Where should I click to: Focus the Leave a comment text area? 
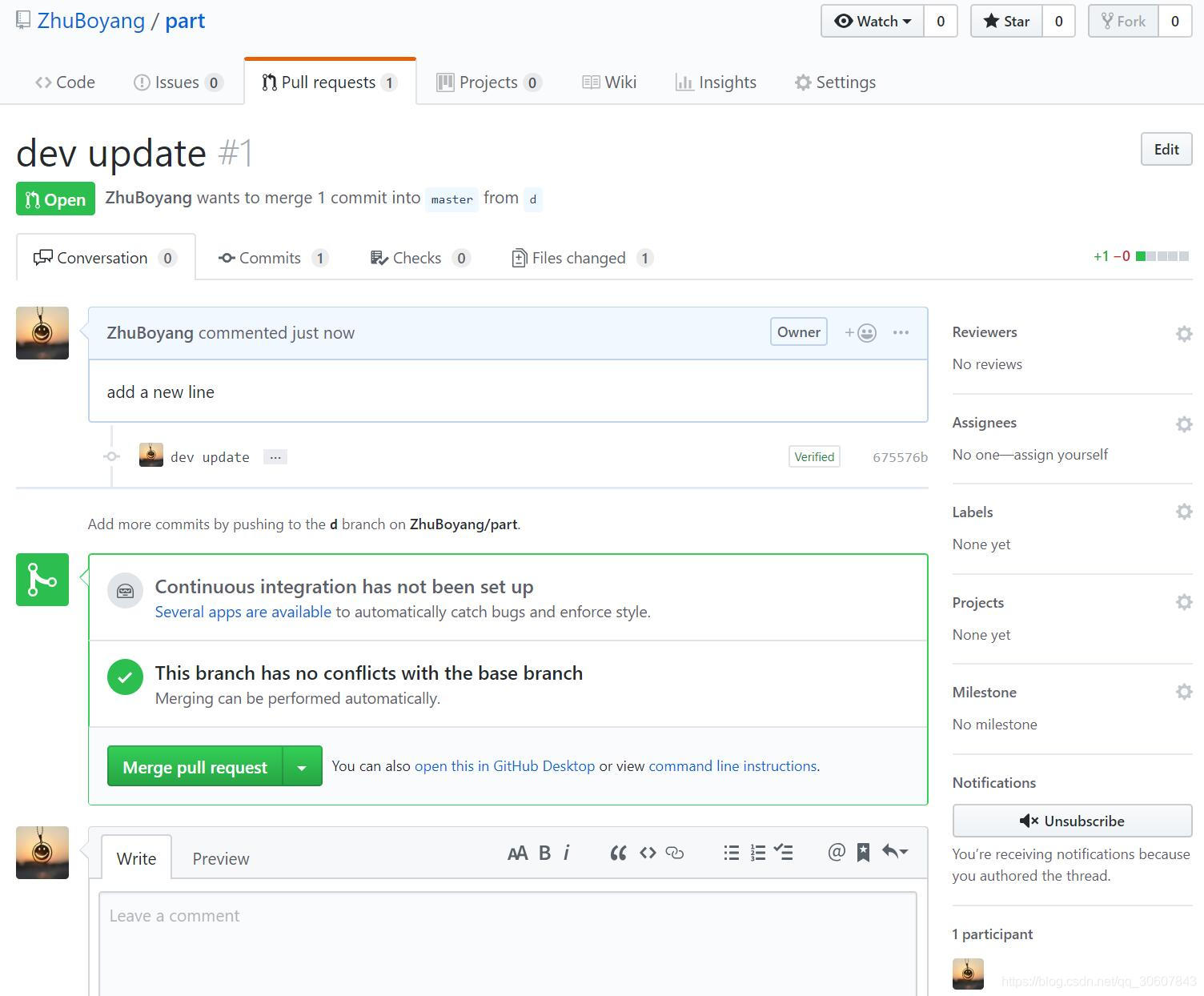[x=508, y=945]
